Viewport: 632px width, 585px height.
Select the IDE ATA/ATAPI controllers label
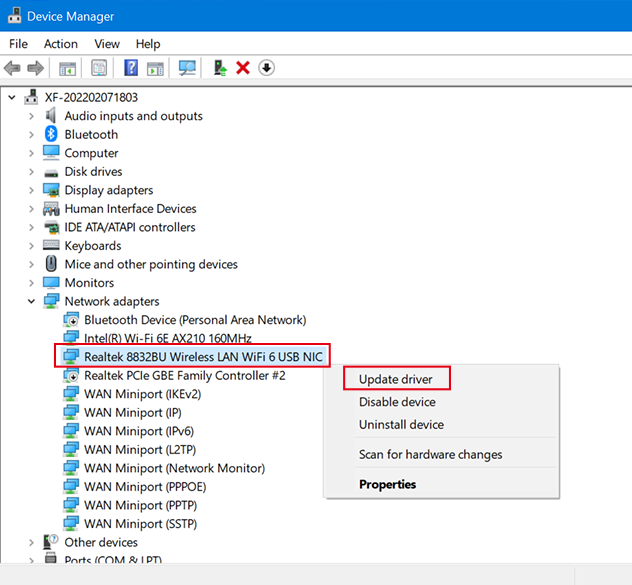[130, 227]
